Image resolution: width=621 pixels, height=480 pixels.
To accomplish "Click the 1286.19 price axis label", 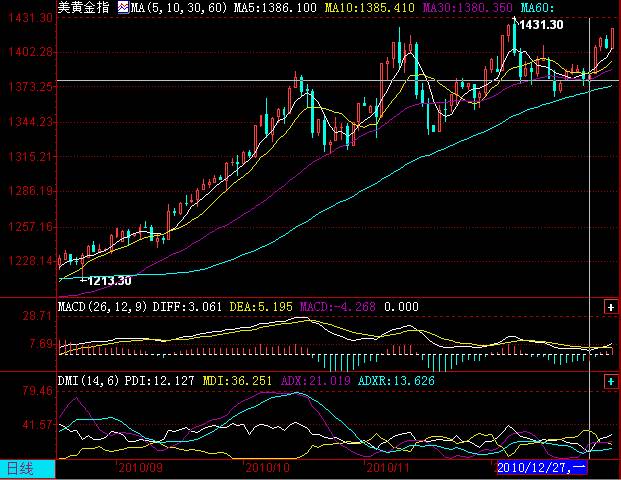I will pos(31,191).
